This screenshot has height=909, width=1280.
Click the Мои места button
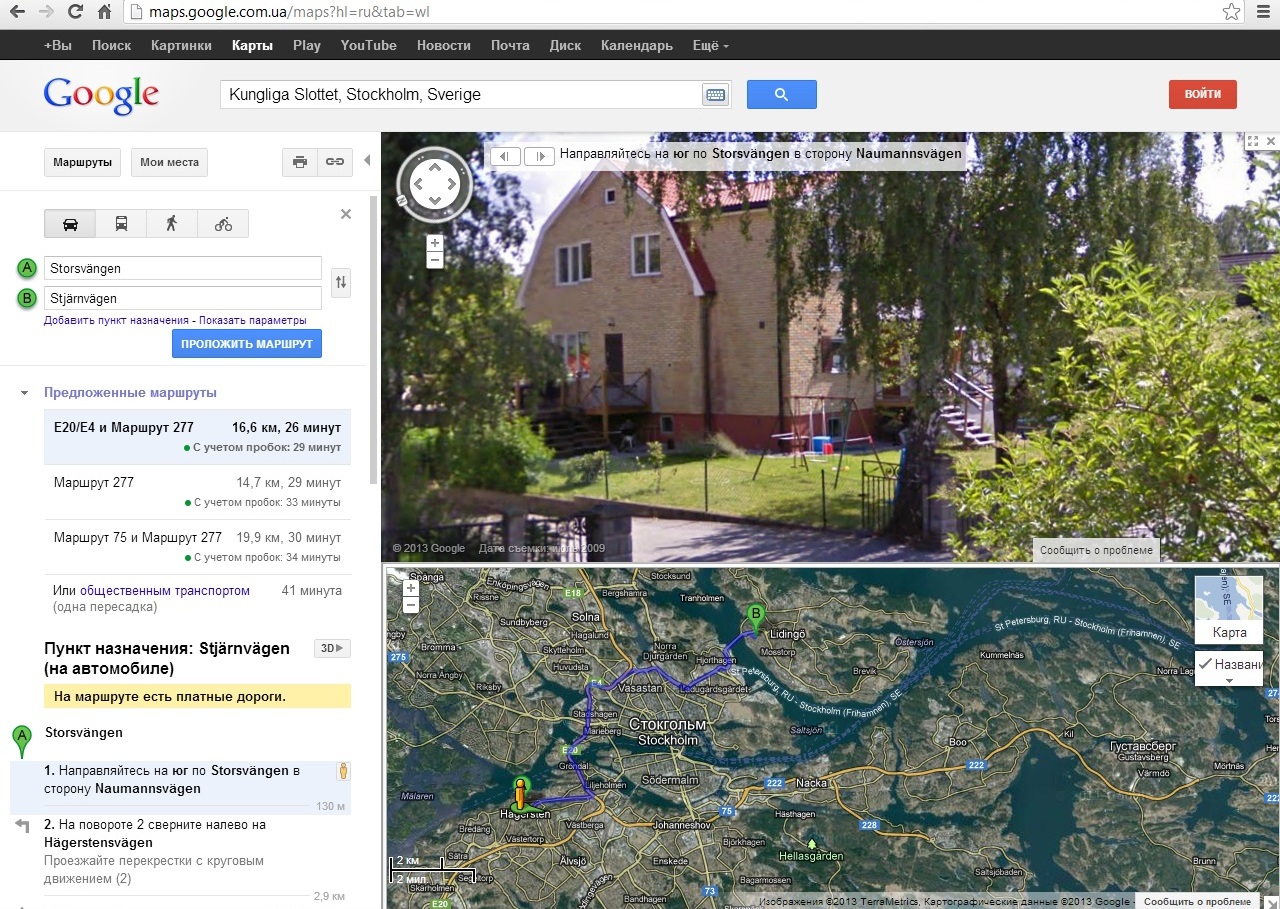(x=169, y=162)
